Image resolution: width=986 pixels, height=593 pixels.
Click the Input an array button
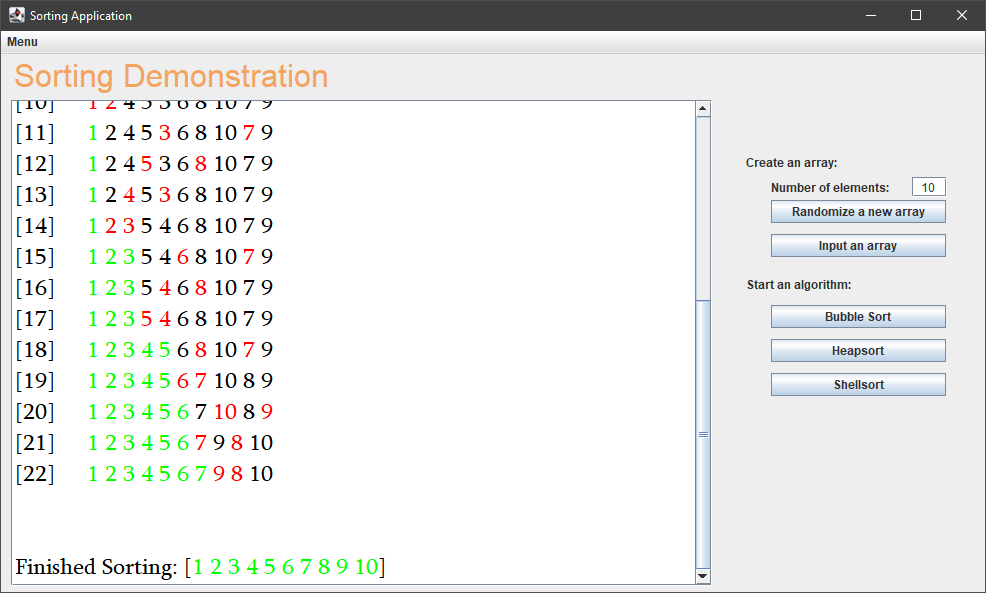858,246
